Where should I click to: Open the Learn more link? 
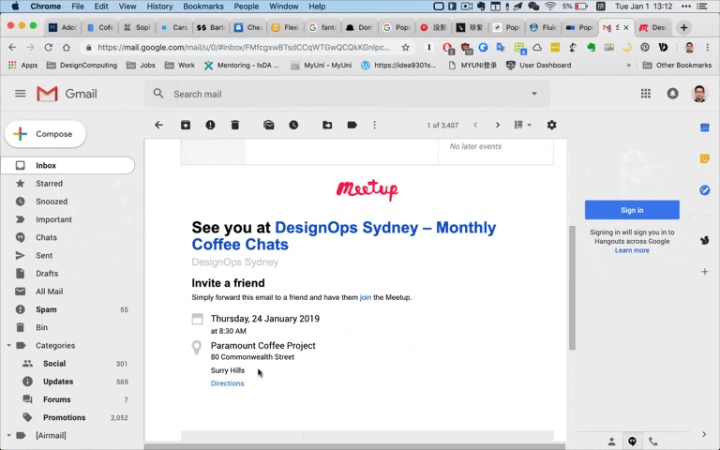pos(632,250)
